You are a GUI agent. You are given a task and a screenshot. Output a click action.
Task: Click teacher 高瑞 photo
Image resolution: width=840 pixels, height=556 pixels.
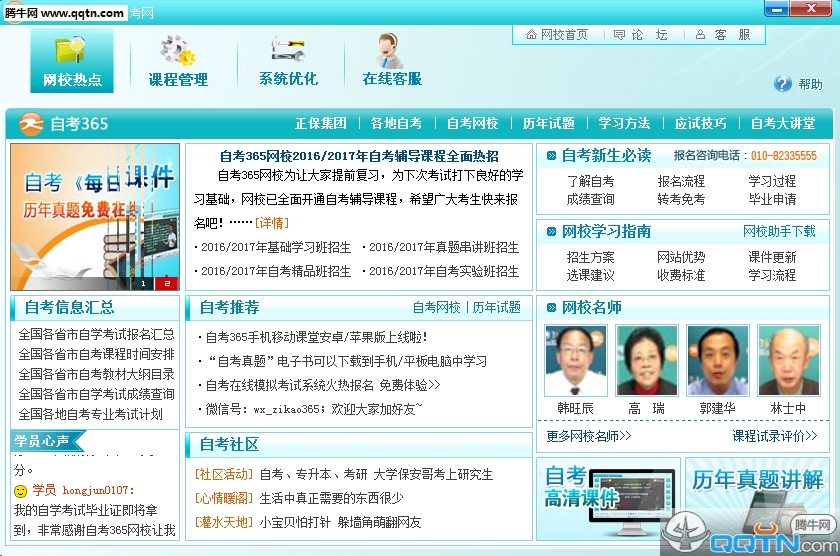click(x=647, y=360)
